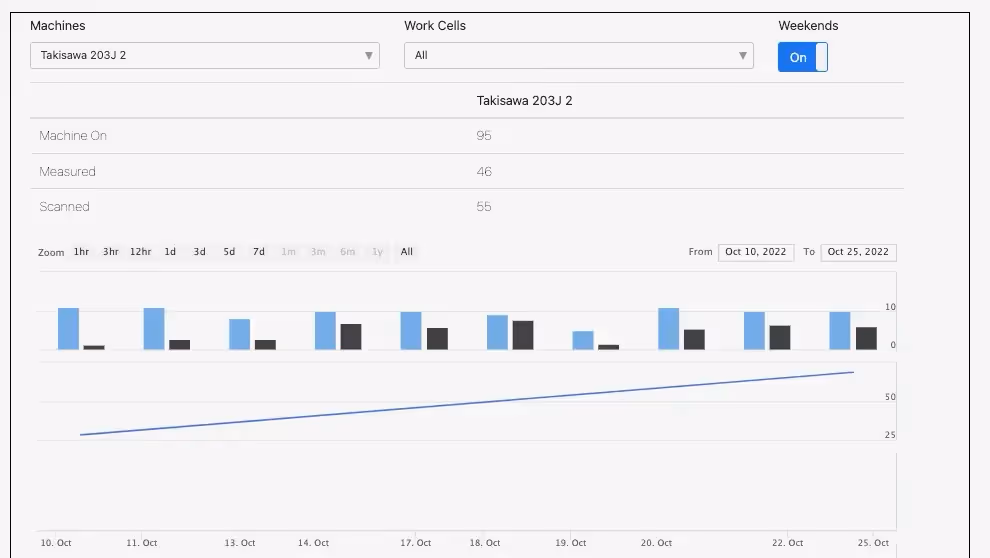Select the Takisawa 203J 2 column header
Image resolution: width=990 pixels, height=558 pixels.
point(525,101)
